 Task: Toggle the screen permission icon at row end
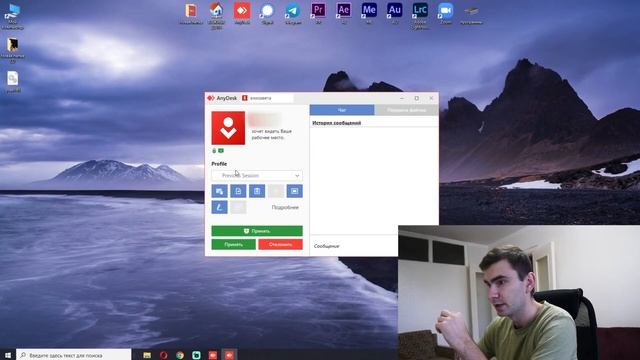pos(294,191)
